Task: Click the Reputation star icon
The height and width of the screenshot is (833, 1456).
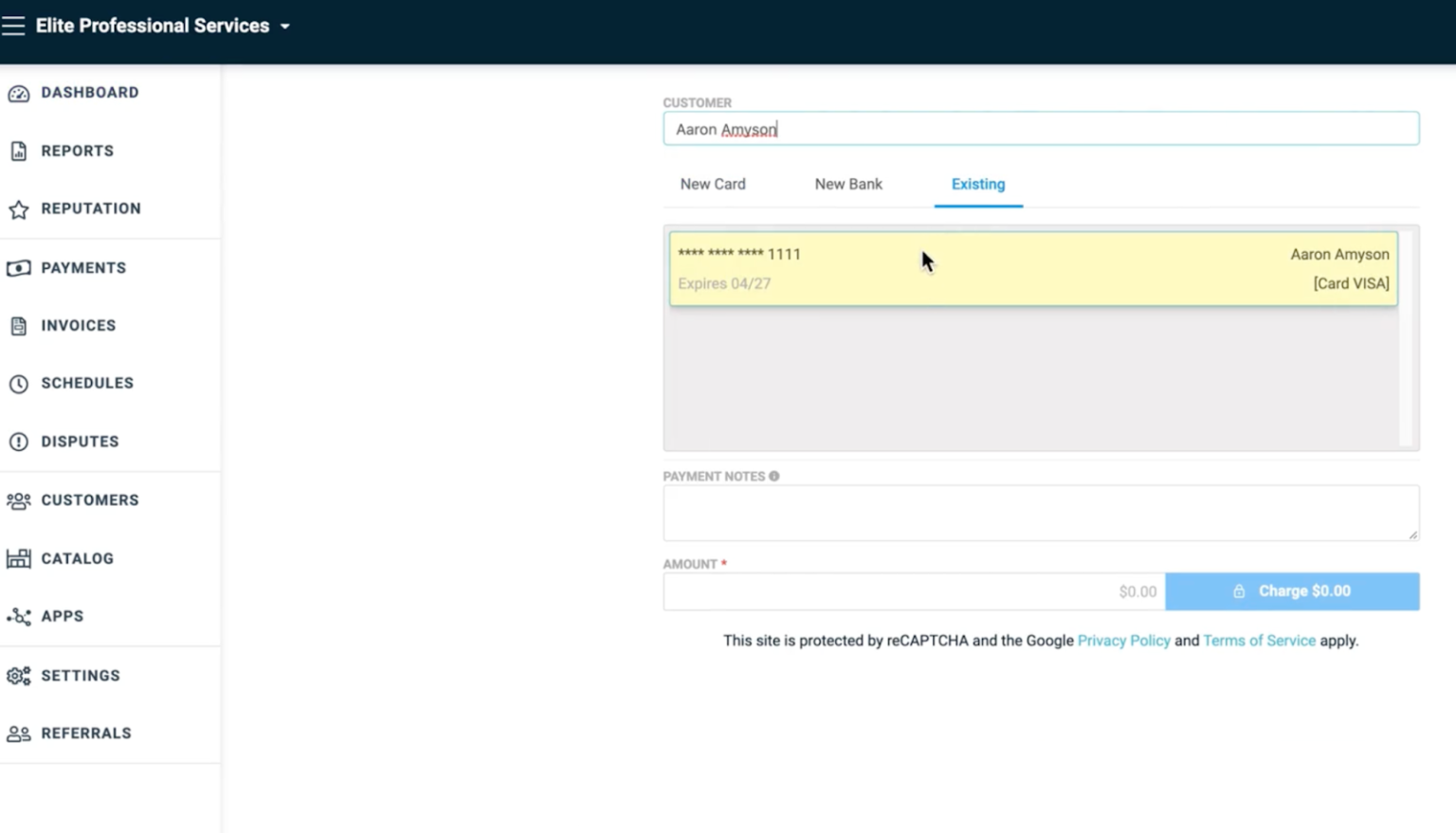Action: [x=18, y=209]
